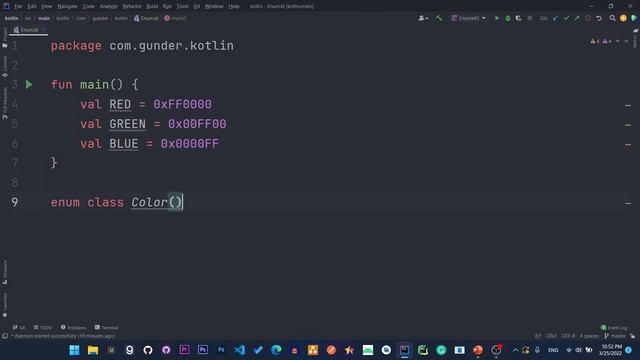Click the teal plugin icon at toolbar end

click(634, 18)
